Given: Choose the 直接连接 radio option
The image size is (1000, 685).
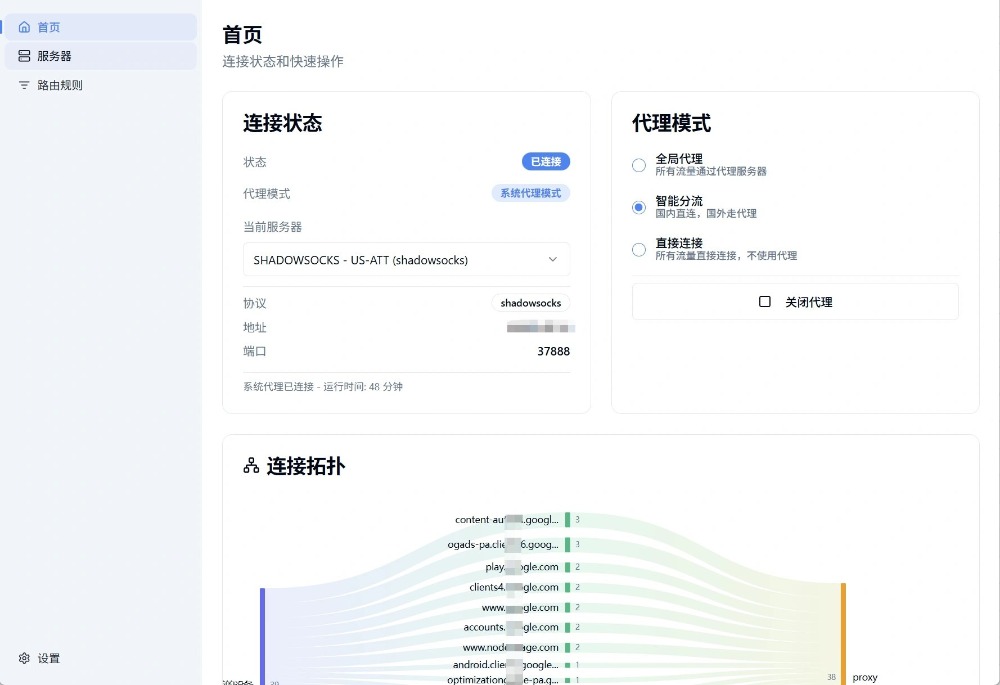Looking at the screenshot, I should tap(639, 249).
